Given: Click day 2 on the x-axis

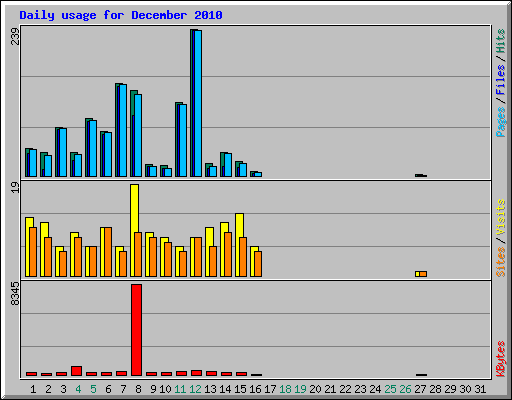Looking at the screenshot, I should 48,389.
